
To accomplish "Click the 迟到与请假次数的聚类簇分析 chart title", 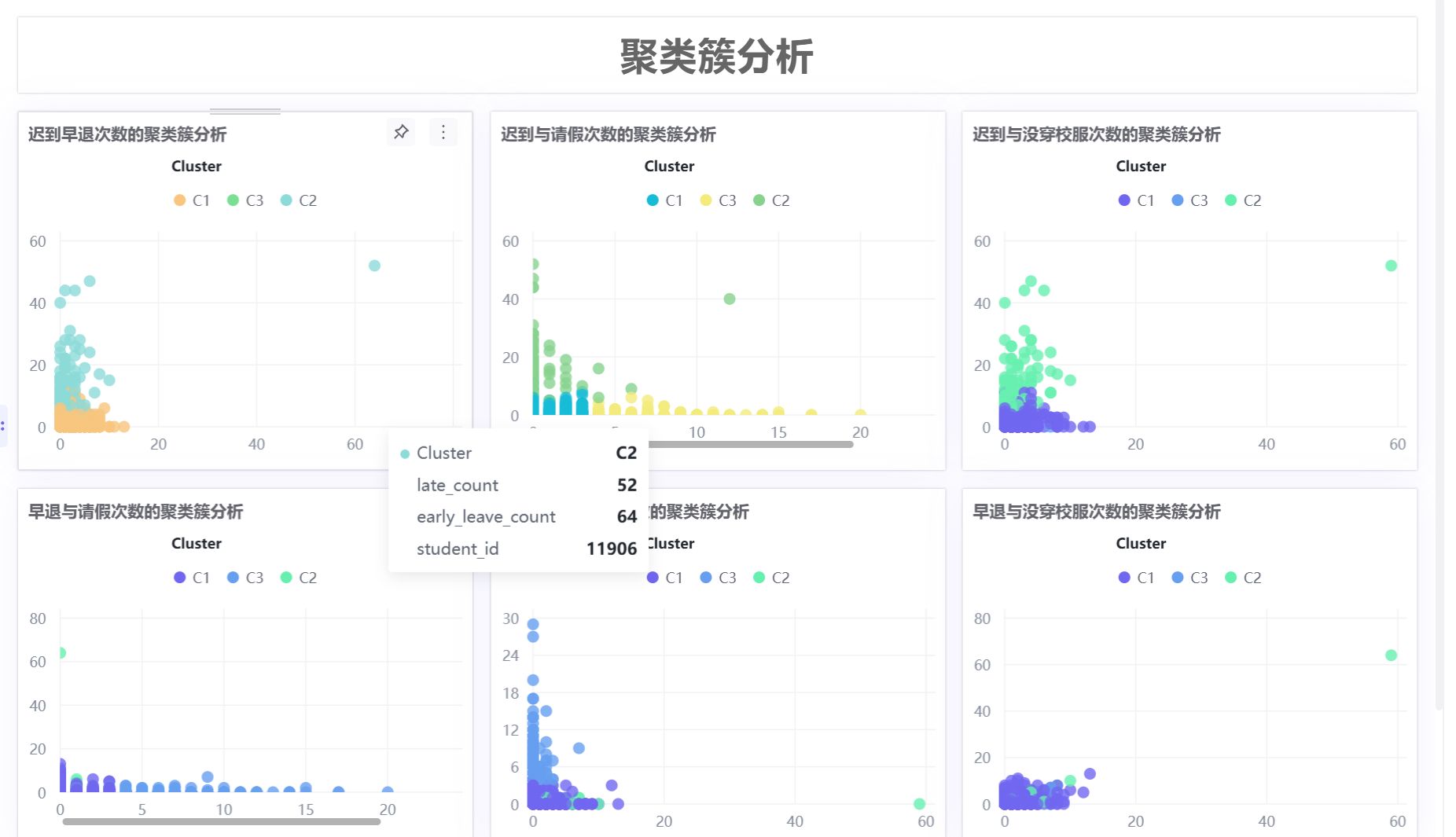I will coord(609,134).
